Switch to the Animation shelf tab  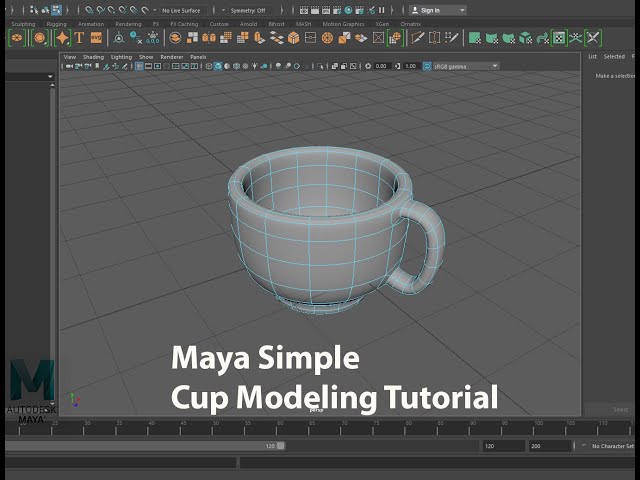click(x=91, y=24)
